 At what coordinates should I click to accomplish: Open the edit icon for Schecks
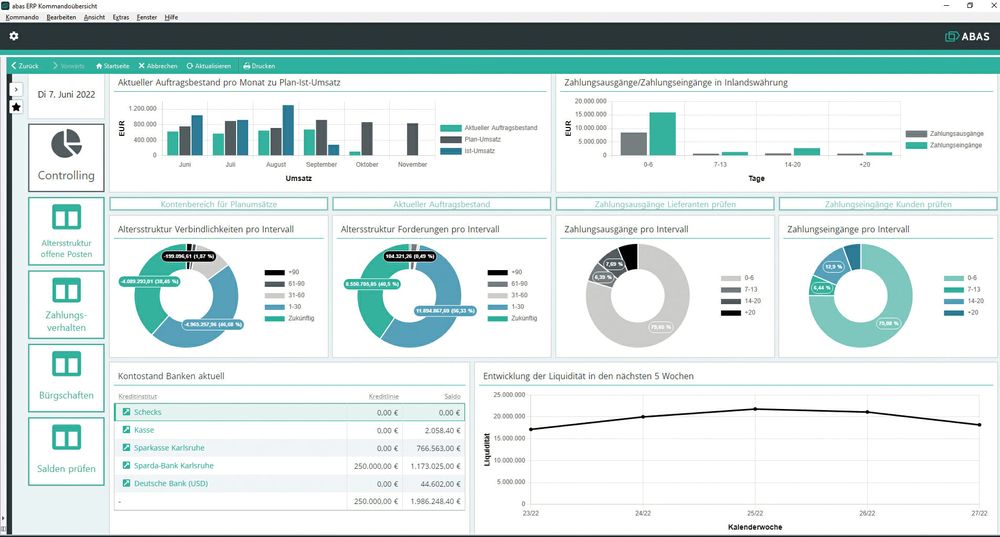(126, 412)
